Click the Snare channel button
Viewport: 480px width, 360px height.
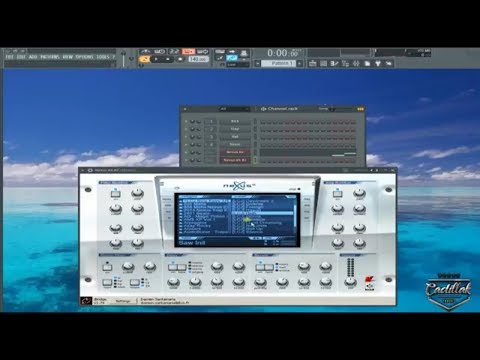coord(235,144)
